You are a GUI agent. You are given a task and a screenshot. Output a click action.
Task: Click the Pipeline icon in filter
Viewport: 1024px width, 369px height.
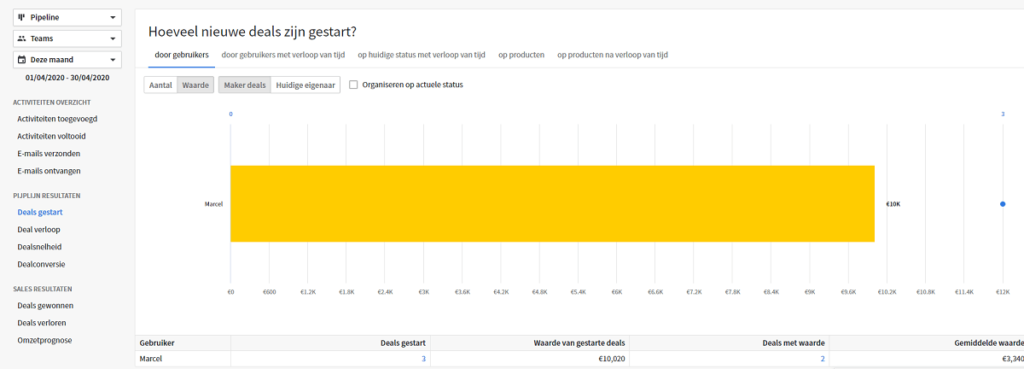tap(22, 17)
